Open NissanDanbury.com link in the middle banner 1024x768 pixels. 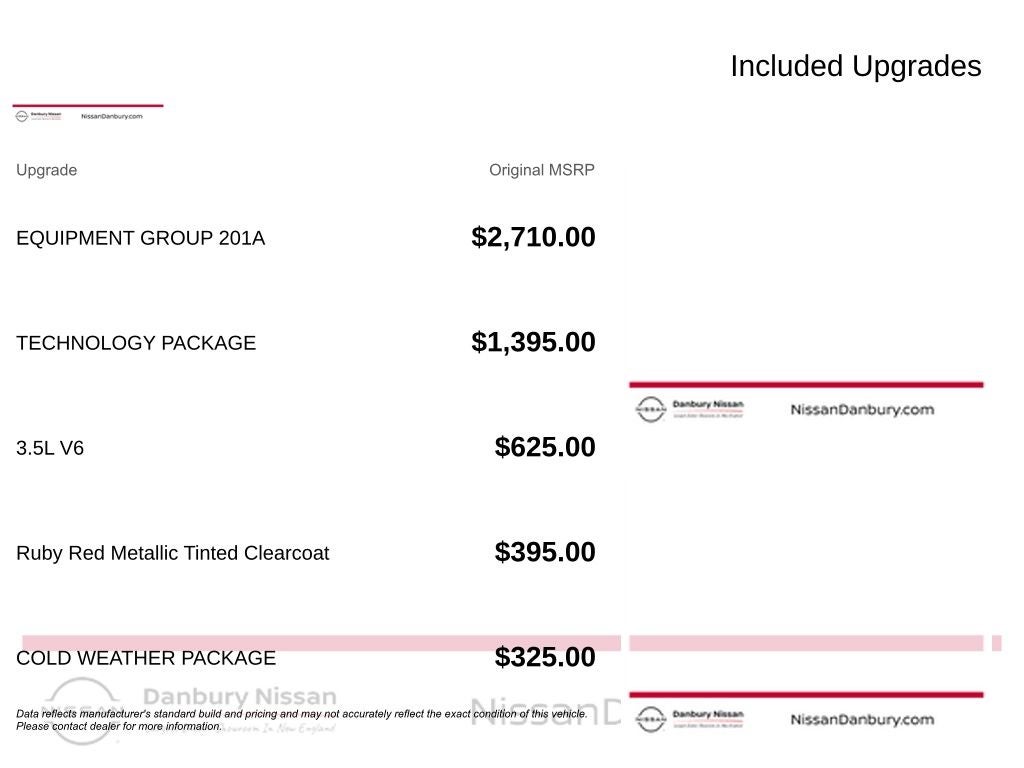861,409
